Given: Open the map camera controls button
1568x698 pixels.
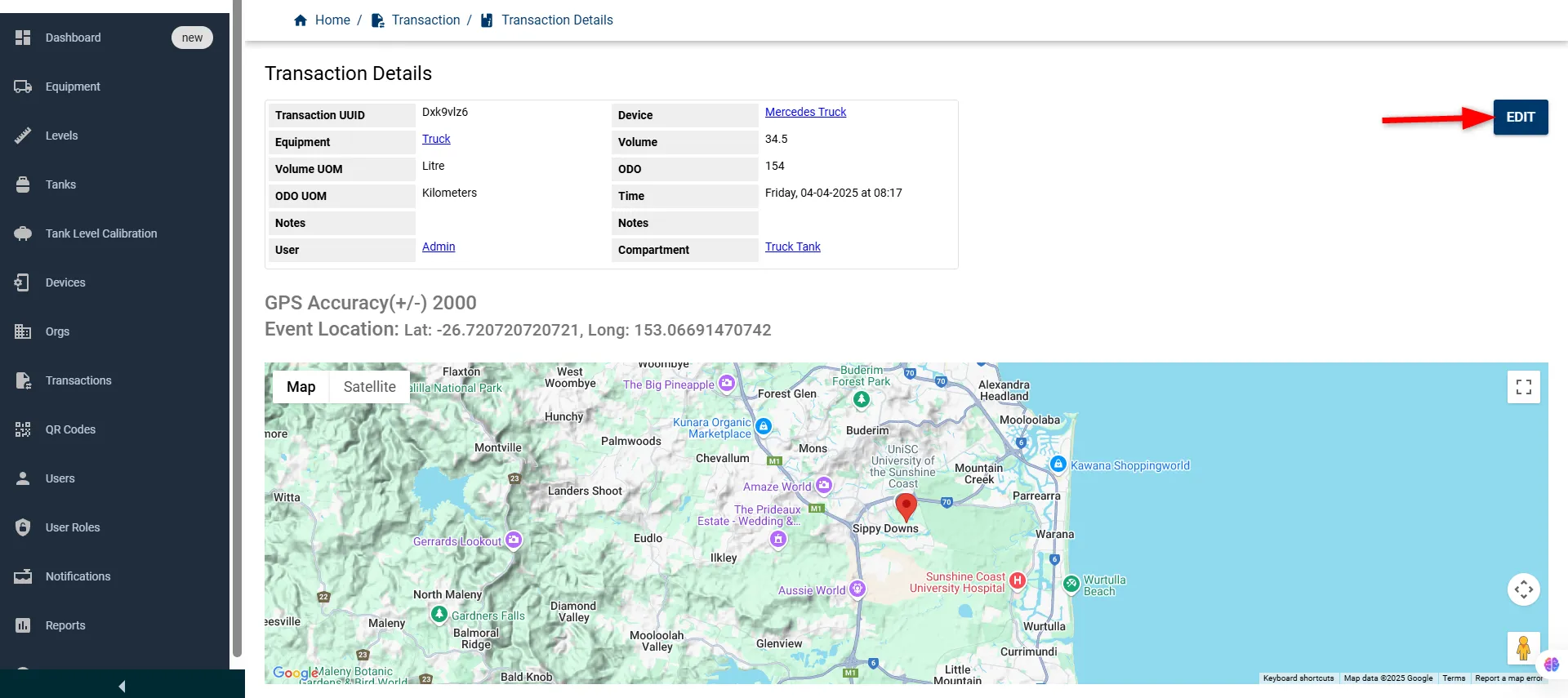Looking at the screenshot, I should click(x=1524, y=589).
